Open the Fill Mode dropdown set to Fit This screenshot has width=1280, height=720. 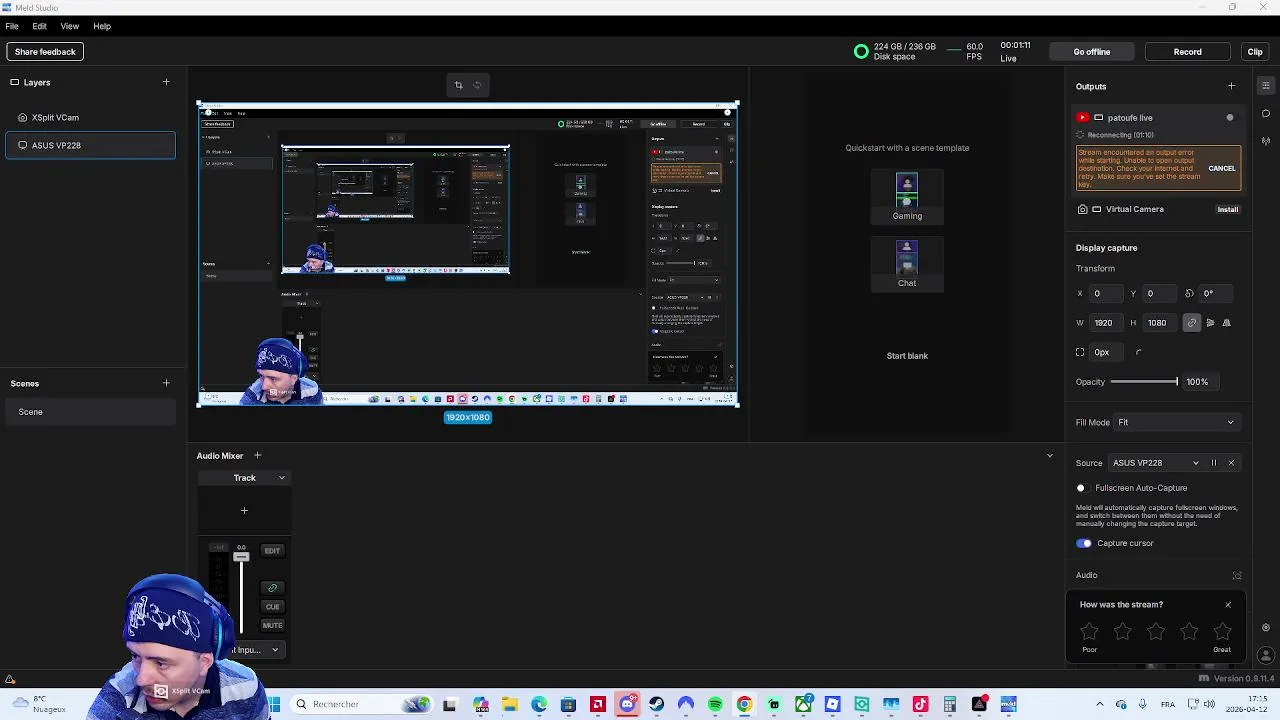click(1176, 422)
